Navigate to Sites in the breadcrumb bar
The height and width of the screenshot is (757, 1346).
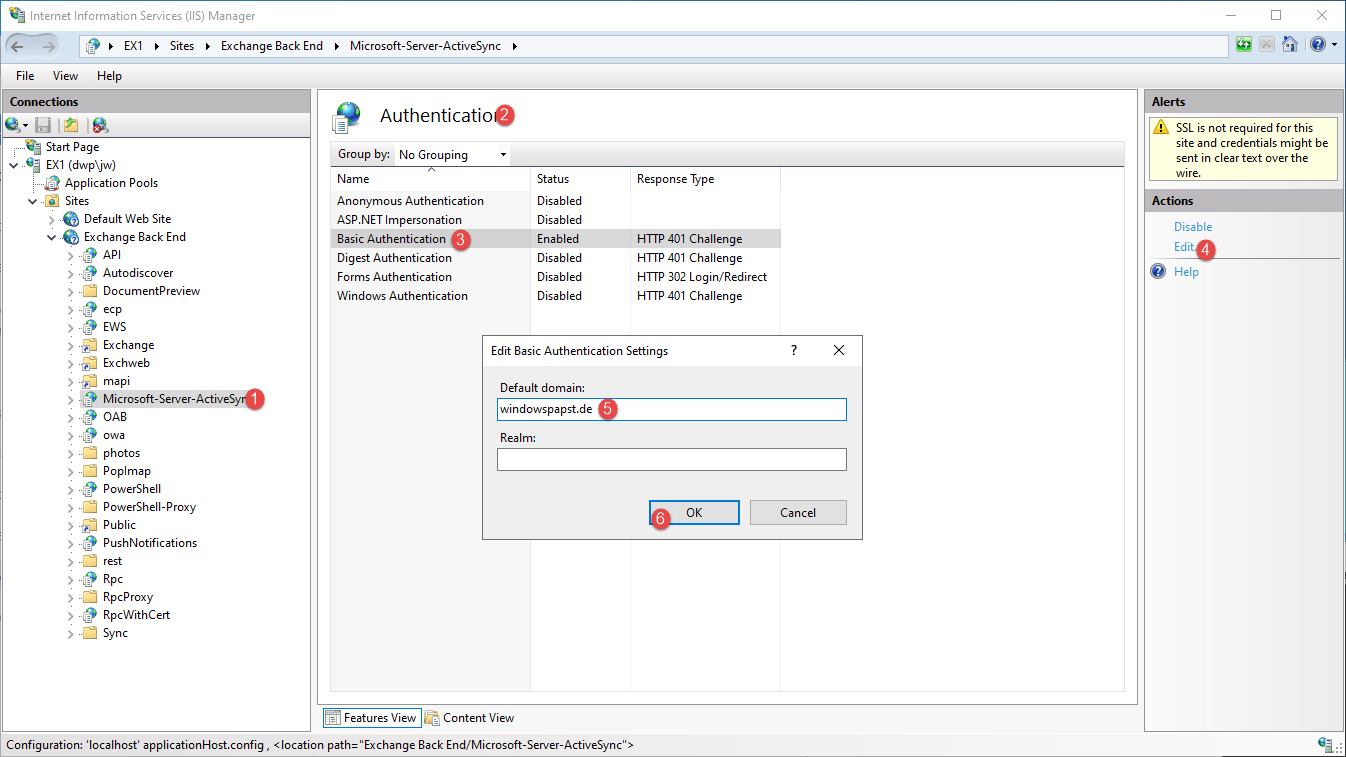tap(182, 45)
